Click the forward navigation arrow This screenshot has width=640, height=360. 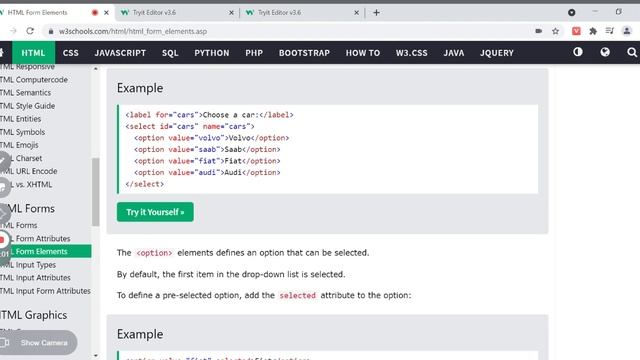pyautogui.click(x=13, y=31)
